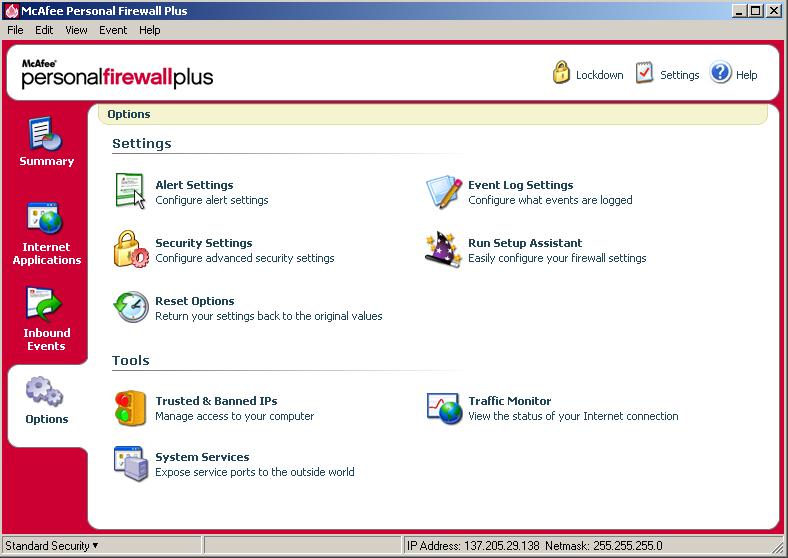
Task: Click 'Configure what events are logged' description
Action: pos(550,200)
